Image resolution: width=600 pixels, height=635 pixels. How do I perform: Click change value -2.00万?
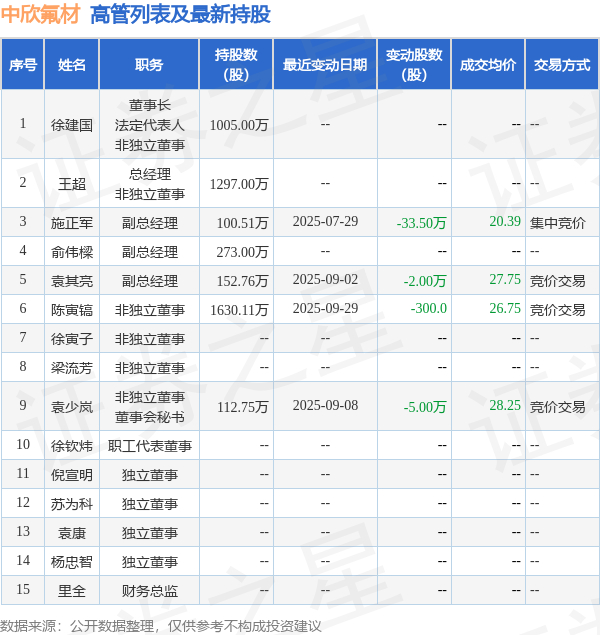(425, 281)
